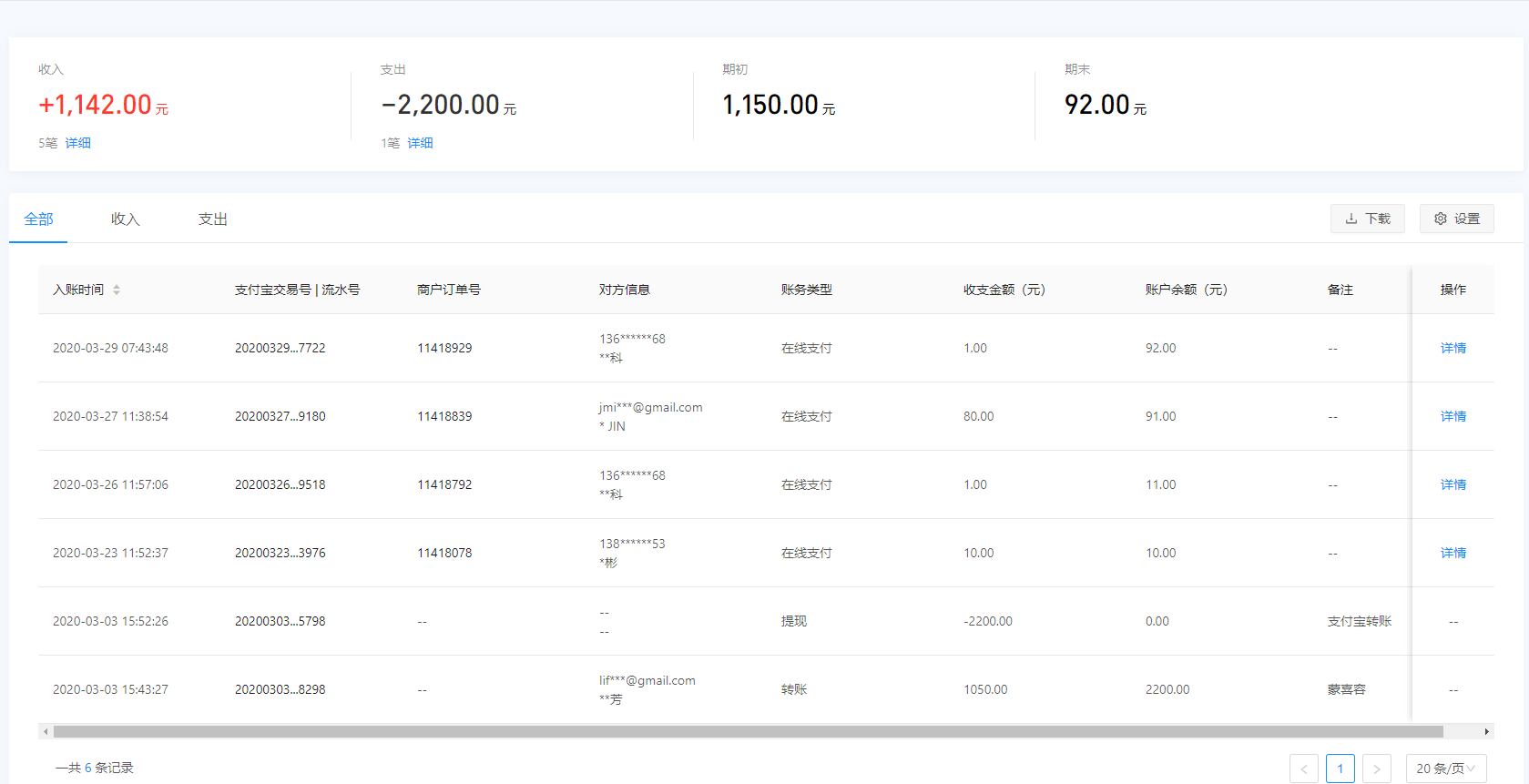This screenshot has height=784, width=1529.
Task: Click remark 蒙喜容
Action: pos(1347,689)
